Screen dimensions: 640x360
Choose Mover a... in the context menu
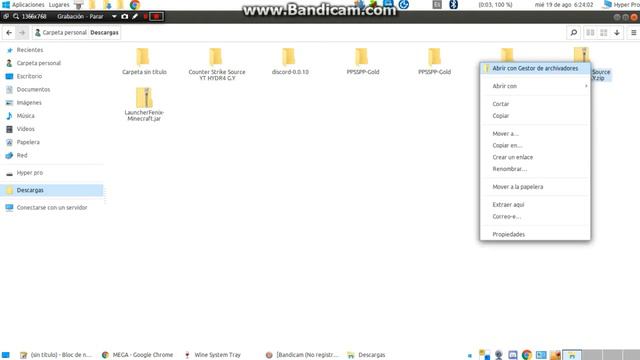[x=535, y=134]
